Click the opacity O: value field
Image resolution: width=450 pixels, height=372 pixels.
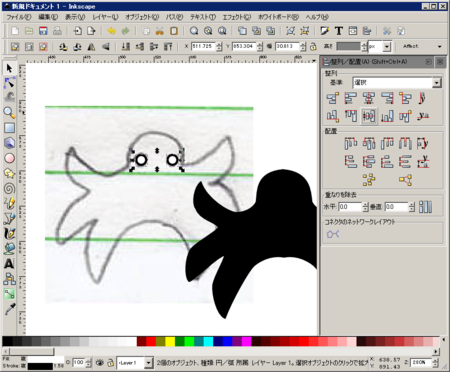point(78,362)
